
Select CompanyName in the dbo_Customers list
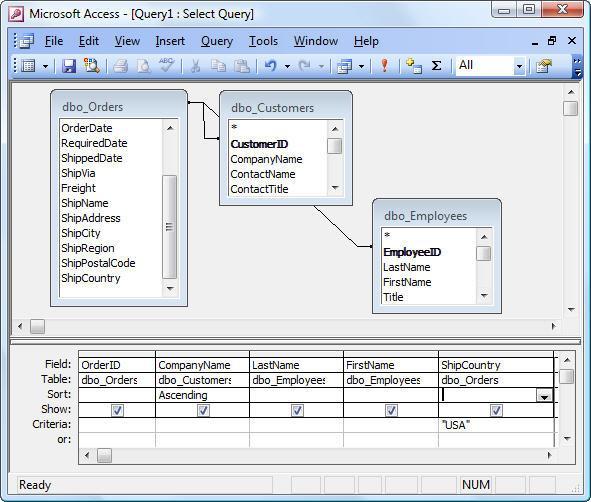point(266,159)
